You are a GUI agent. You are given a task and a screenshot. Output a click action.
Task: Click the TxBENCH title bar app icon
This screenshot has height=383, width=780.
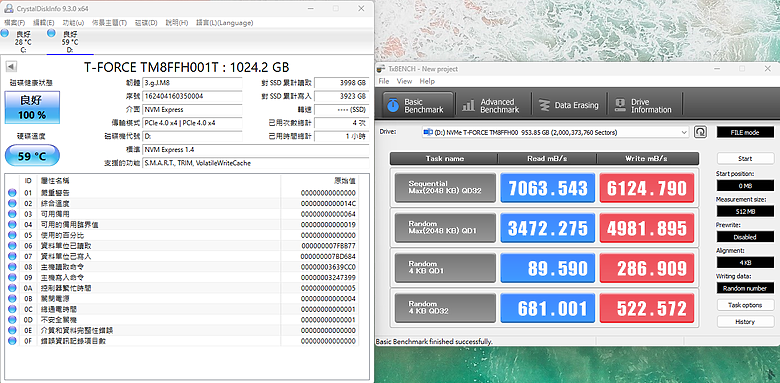click(x=381, y=68)
